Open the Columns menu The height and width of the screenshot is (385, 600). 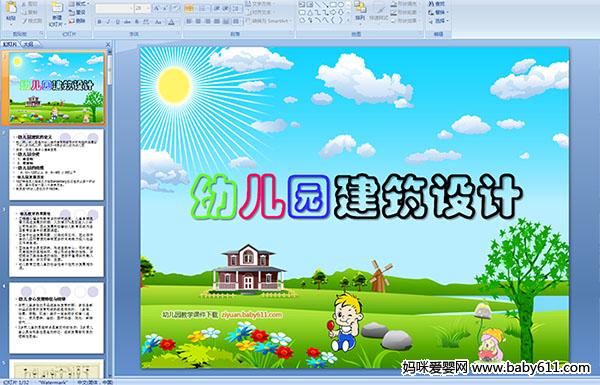236,21
